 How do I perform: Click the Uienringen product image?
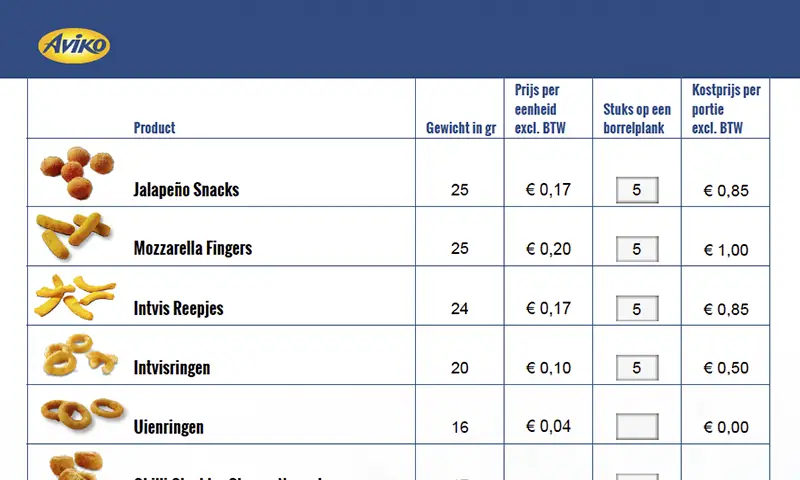81,411
